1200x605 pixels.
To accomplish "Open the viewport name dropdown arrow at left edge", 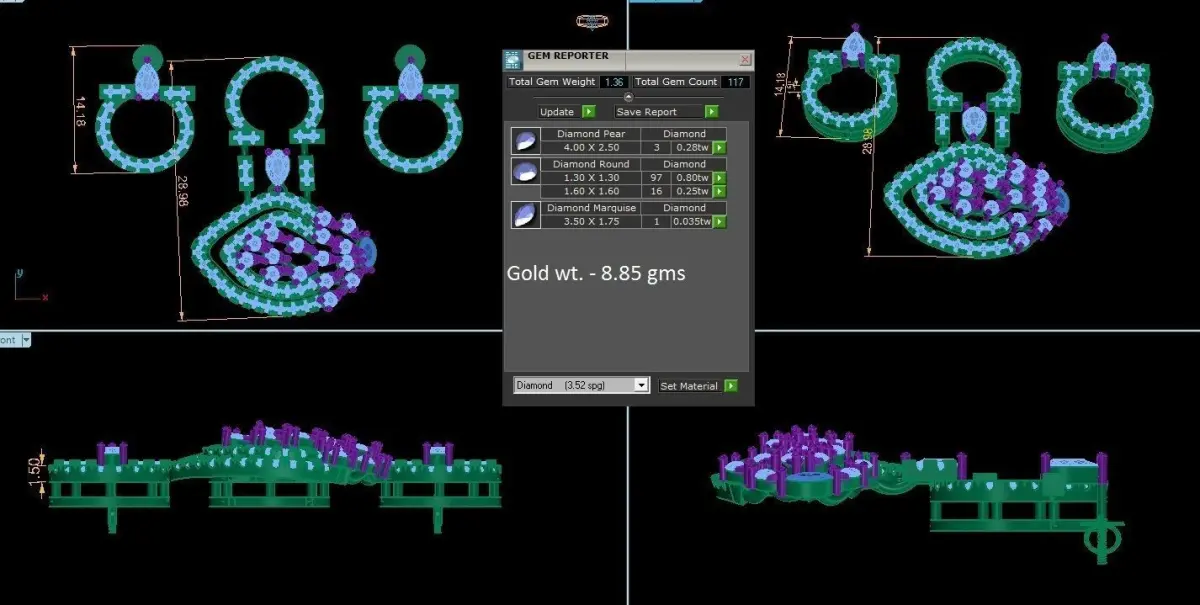I will (x=26, y=340).
